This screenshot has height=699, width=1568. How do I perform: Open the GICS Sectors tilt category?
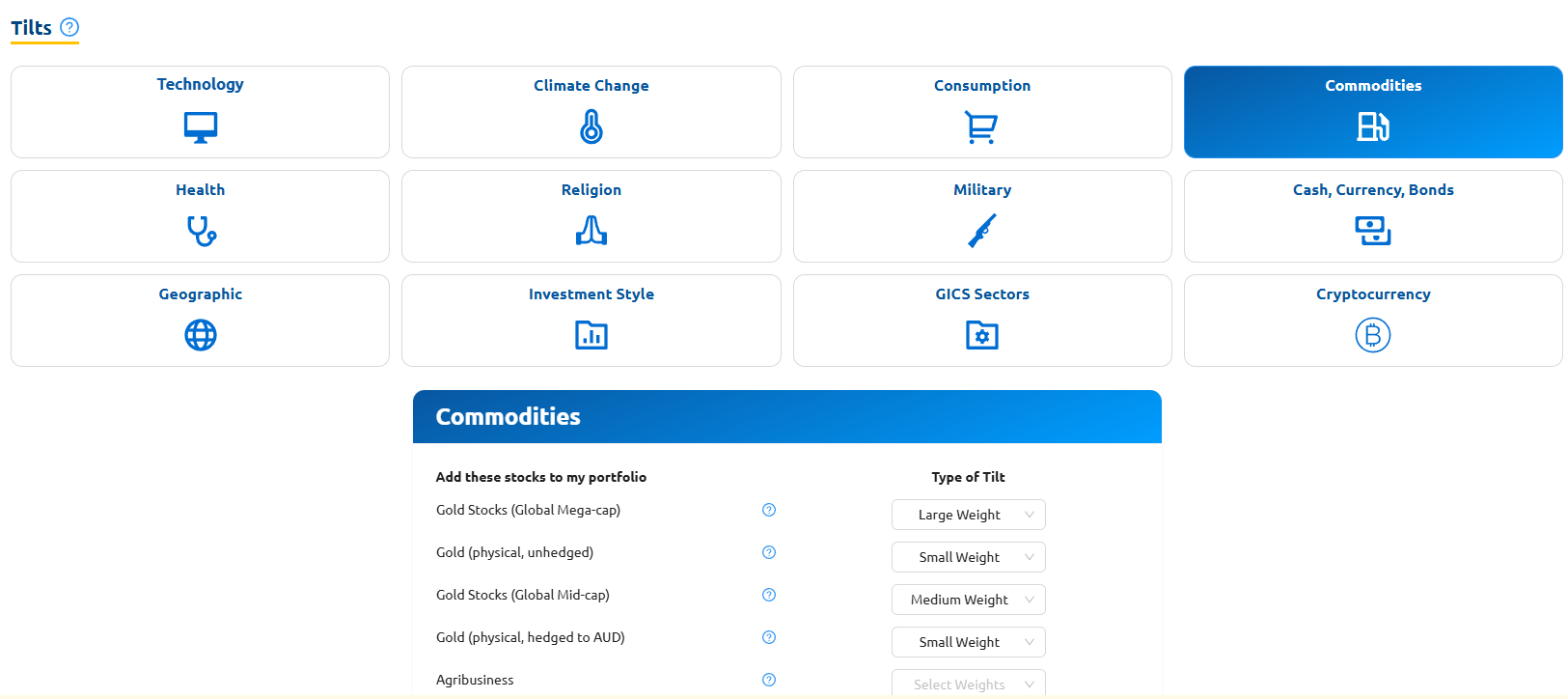click(982, 320)
